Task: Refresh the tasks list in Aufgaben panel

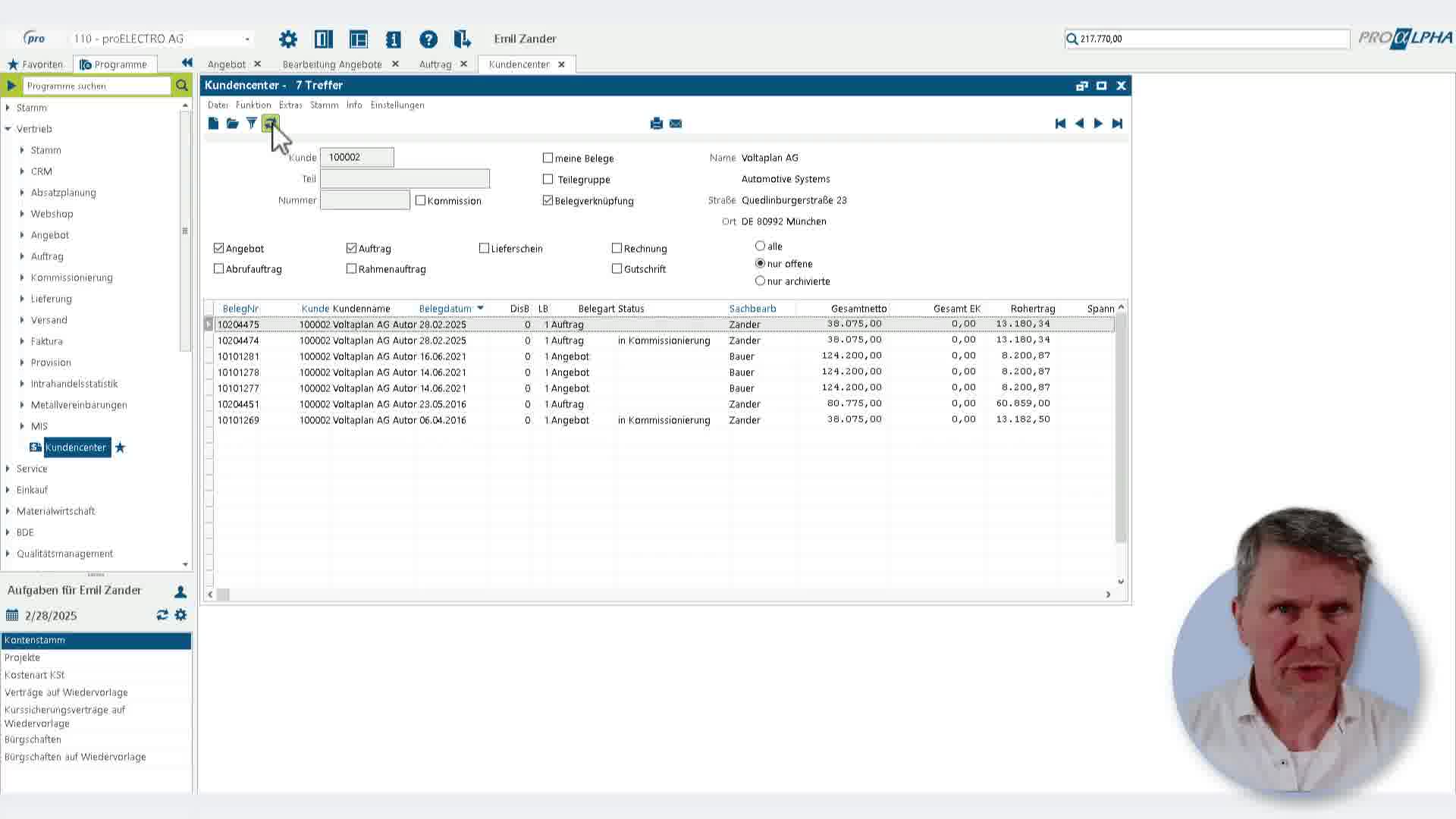Action: click(162, 615)
